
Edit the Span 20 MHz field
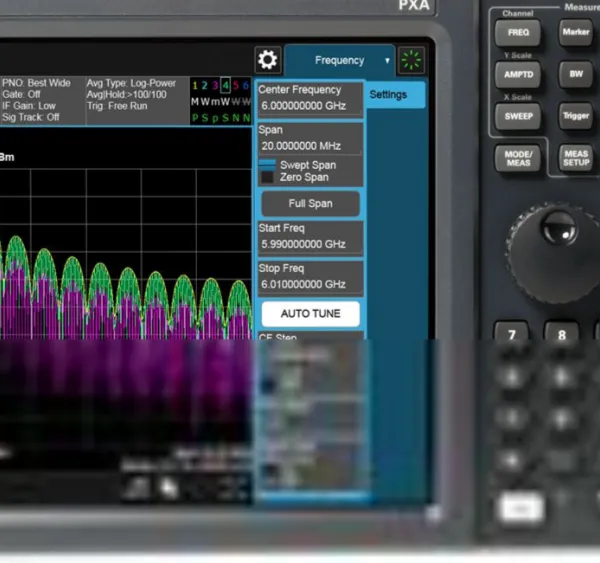[310, 139]
